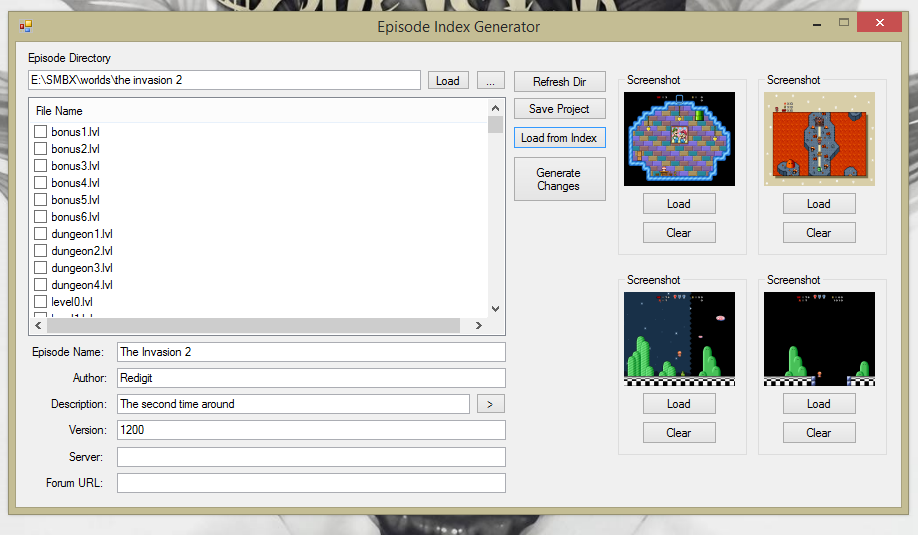This screenshot has width=918, height=535.
Task: Toggle the dungeon3.lvl checkbox
Action: (40, 268)
